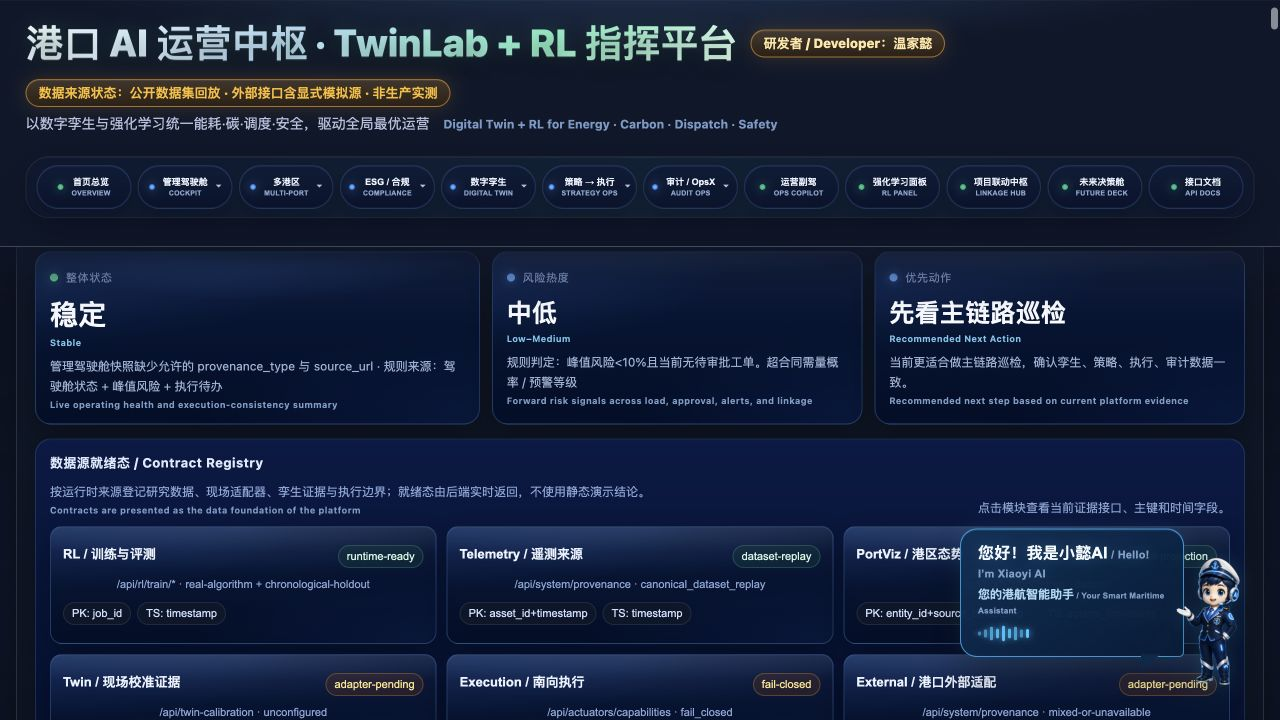The width and height of the screenshot is (1280, 720).
Task: Open the 未来决策舱 Future Deck tab
Action: (1094, 187)
